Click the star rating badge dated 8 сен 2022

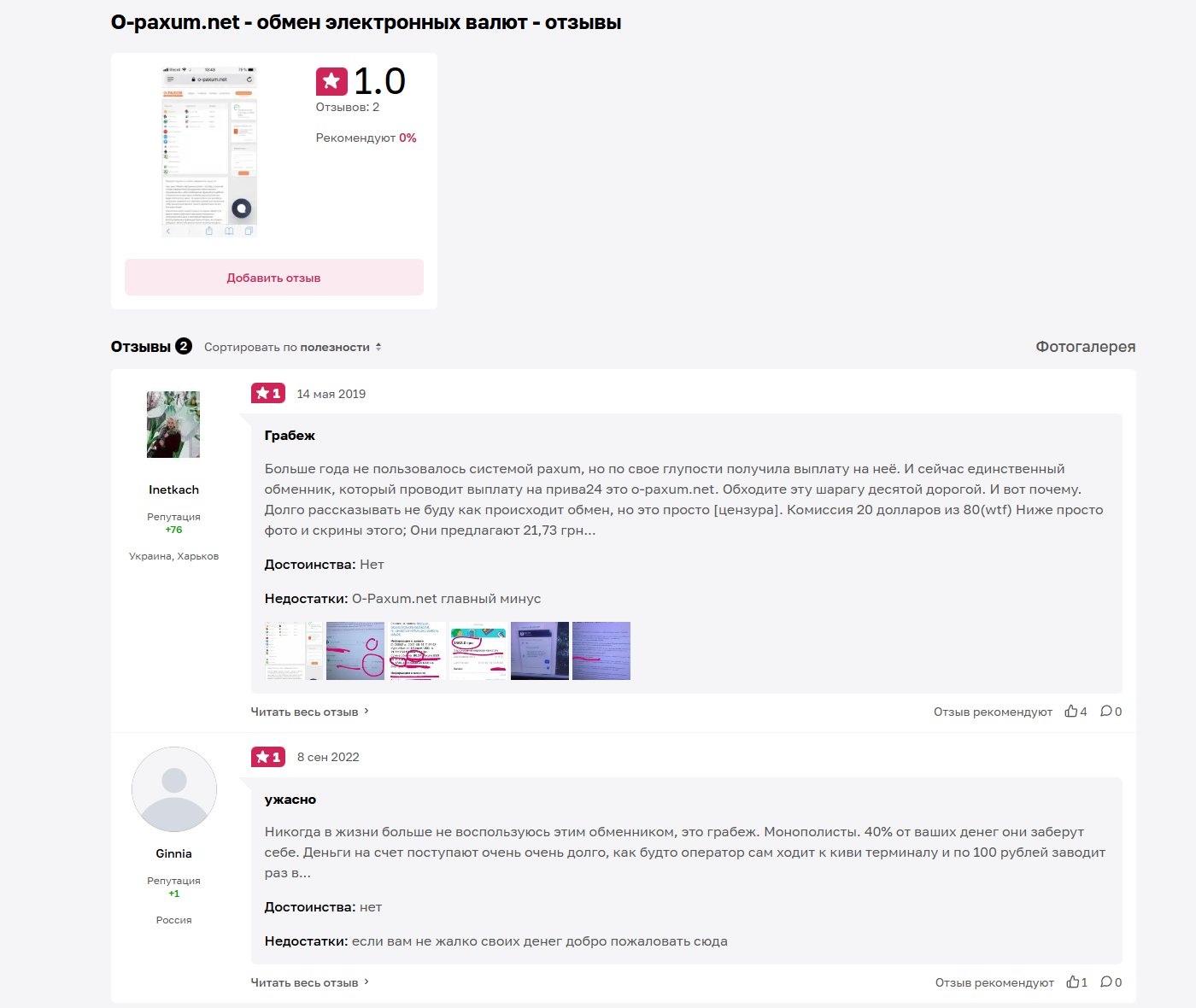tap(268, 757)
